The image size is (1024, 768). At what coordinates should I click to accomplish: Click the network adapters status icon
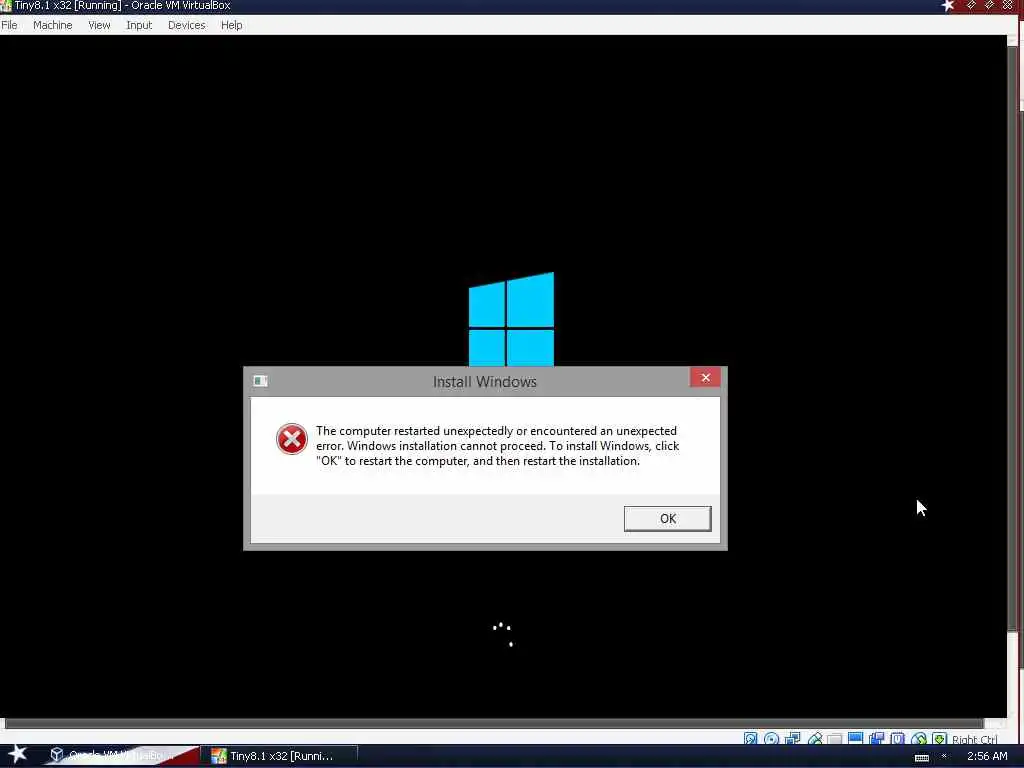click(793, 739)
